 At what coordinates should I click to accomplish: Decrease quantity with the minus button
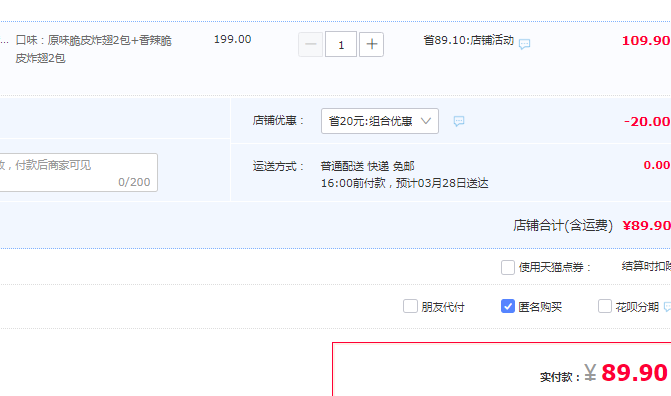point(310,44)
